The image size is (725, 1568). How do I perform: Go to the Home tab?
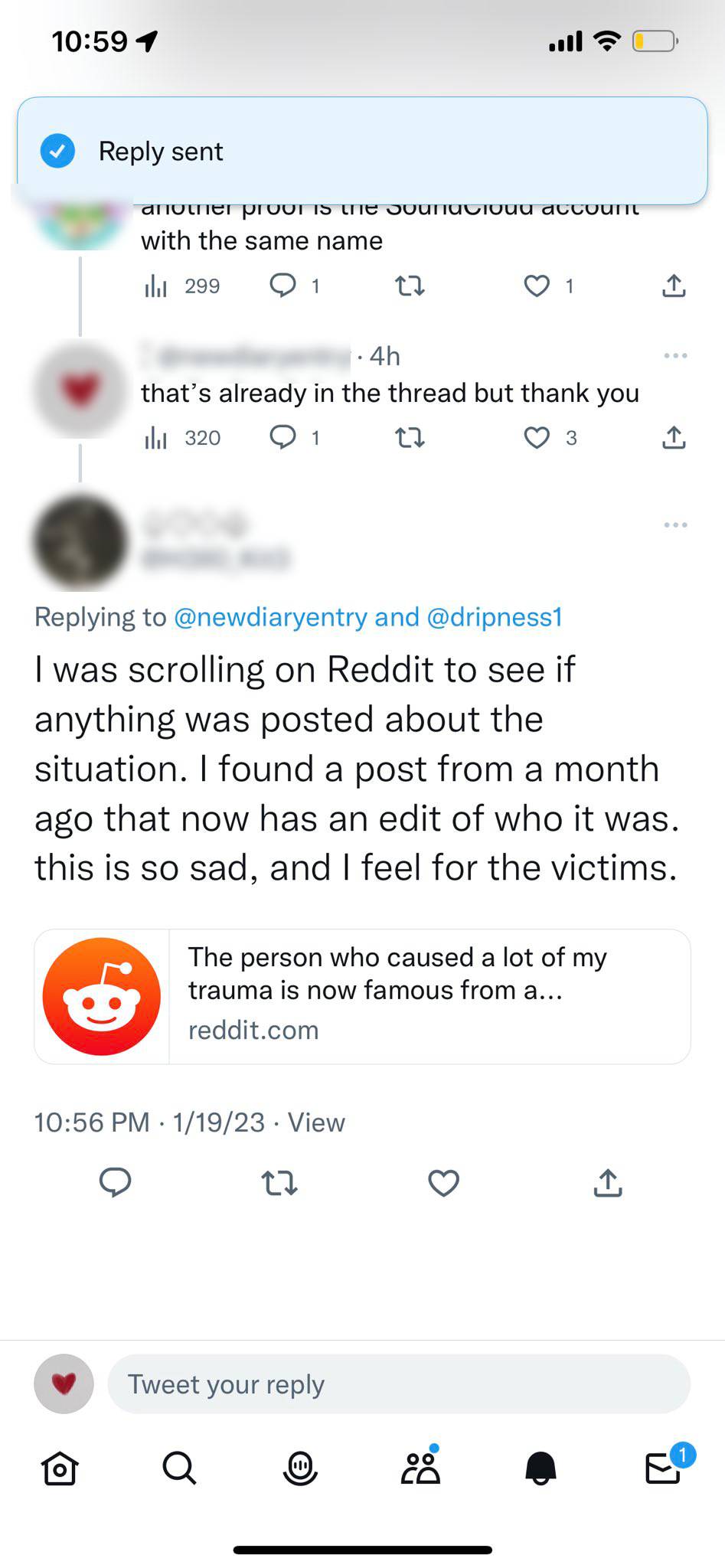coord(60,1468)
